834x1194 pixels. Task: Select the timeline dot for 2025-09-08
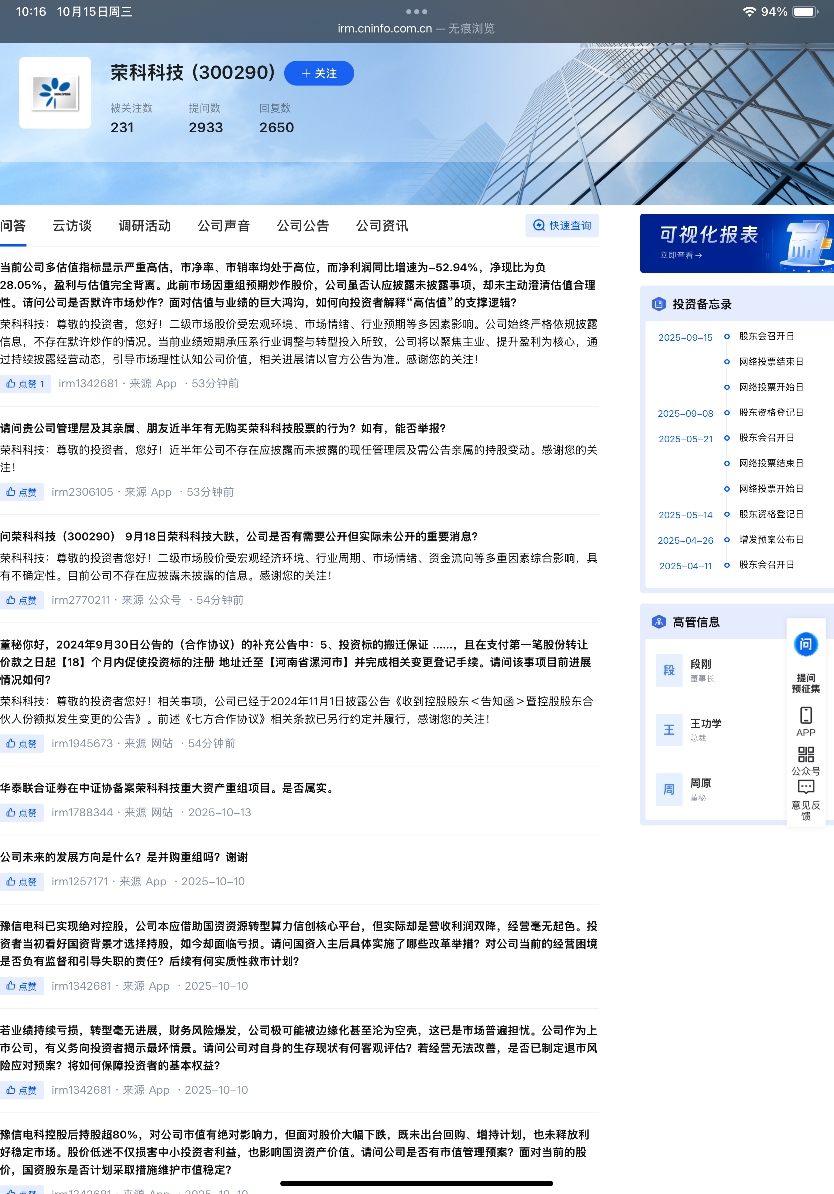click(727, 413)
